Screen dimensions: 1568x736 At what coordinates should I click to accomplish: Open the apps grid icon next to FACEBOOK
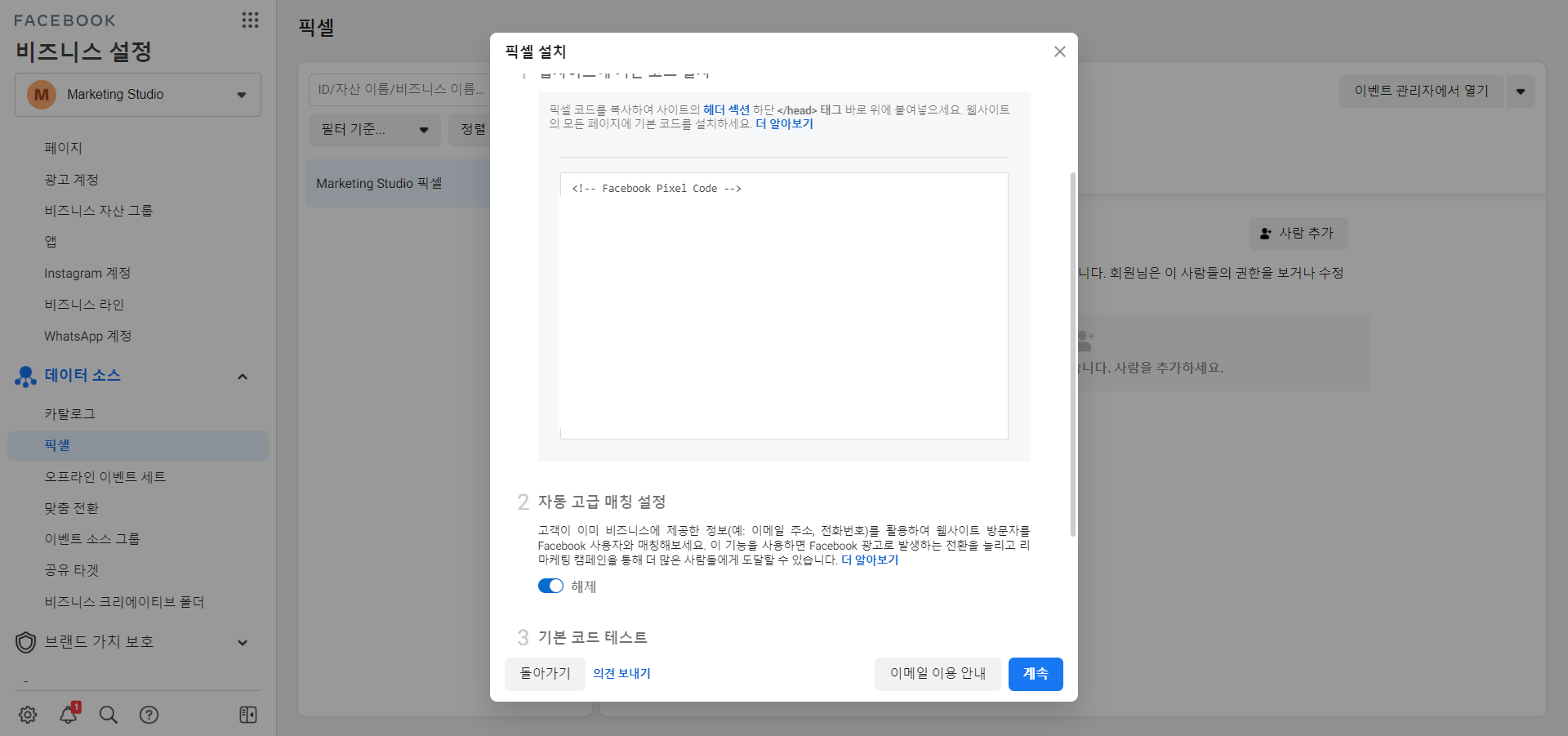click(250, 20)
